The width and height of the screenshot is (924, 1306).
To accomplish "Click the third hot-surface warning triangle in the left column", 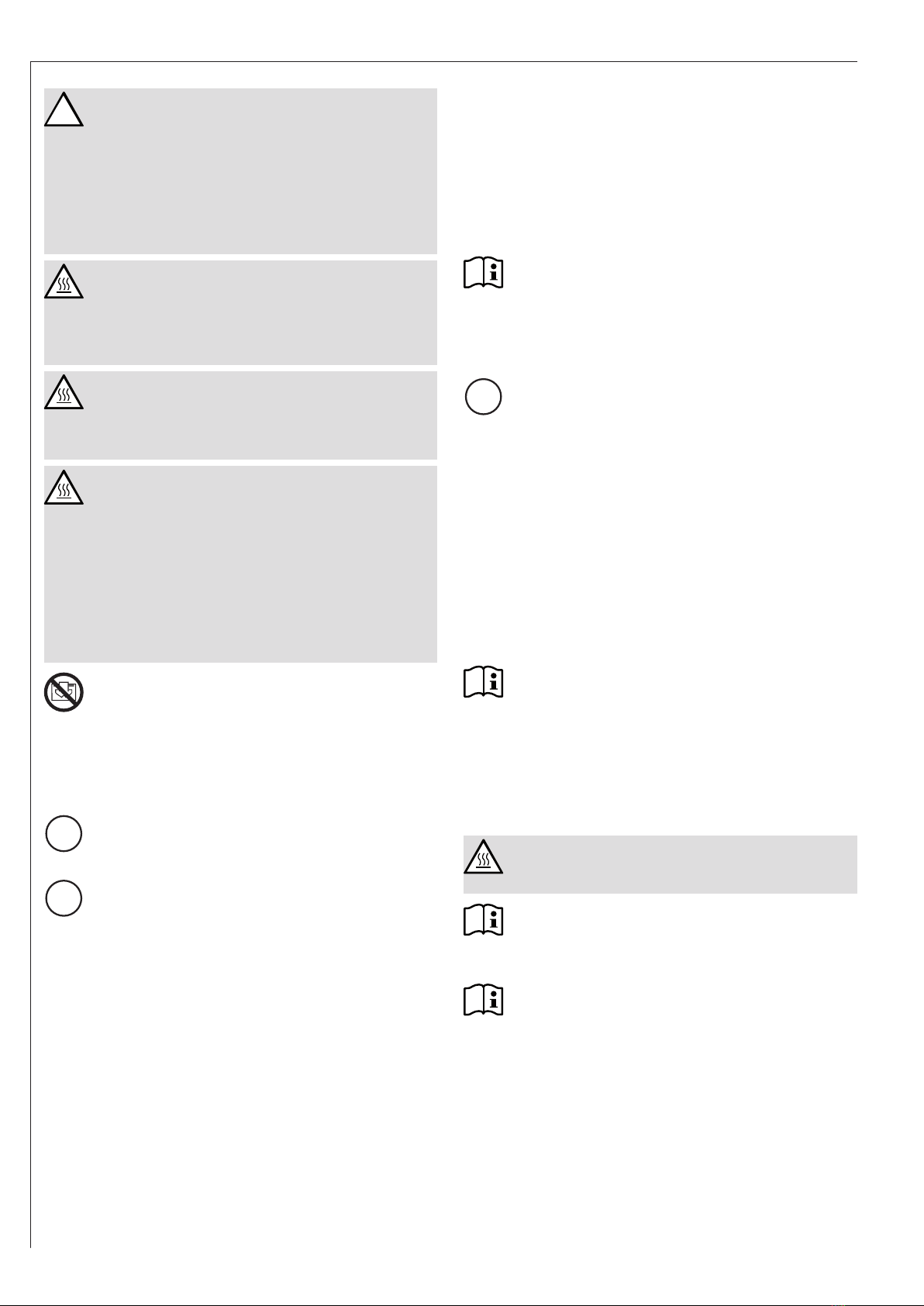I will (x=64, y=487).
